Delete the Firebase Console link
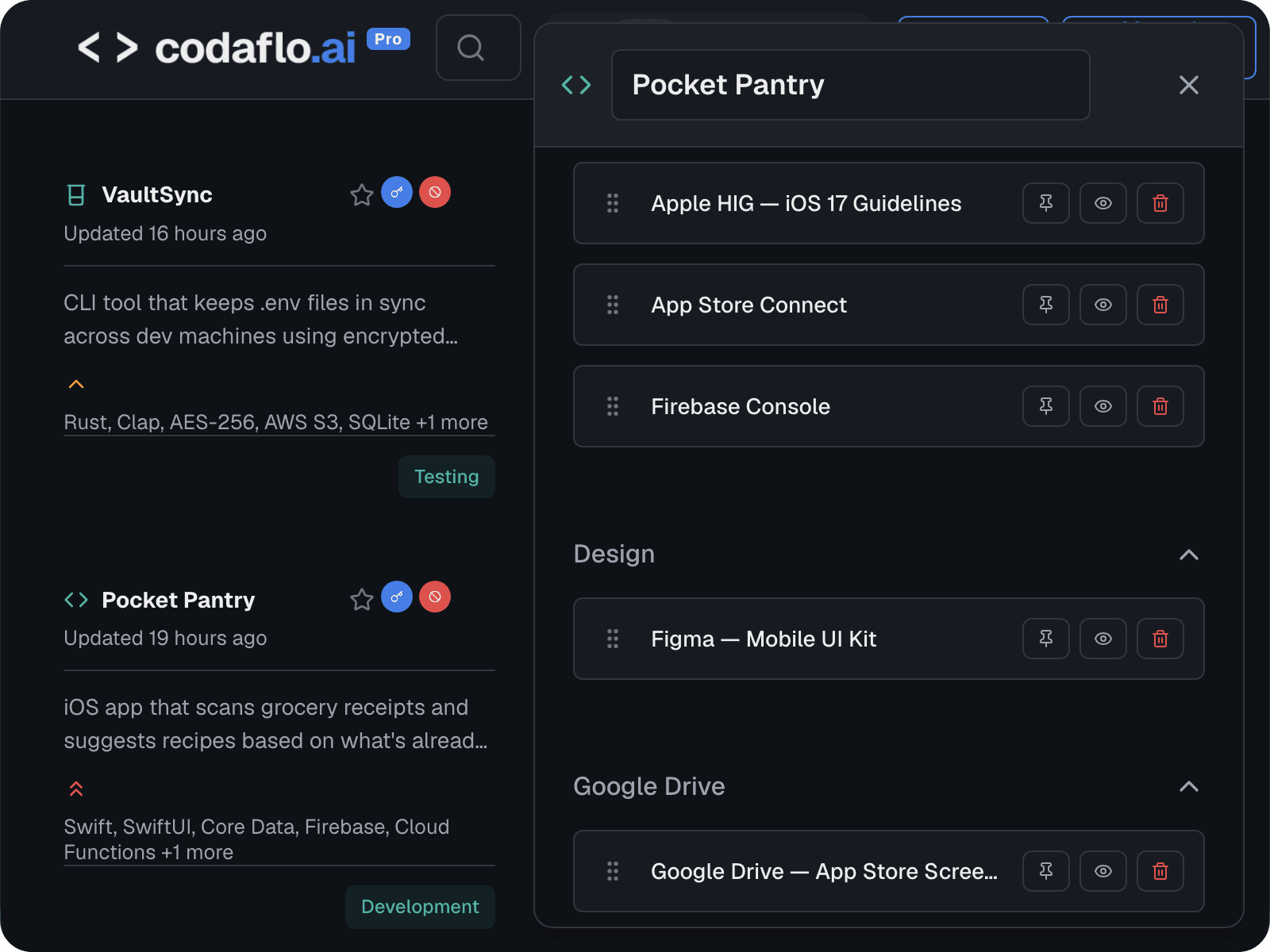Screen dimensions: 1270x952 tap(1160, 406)
